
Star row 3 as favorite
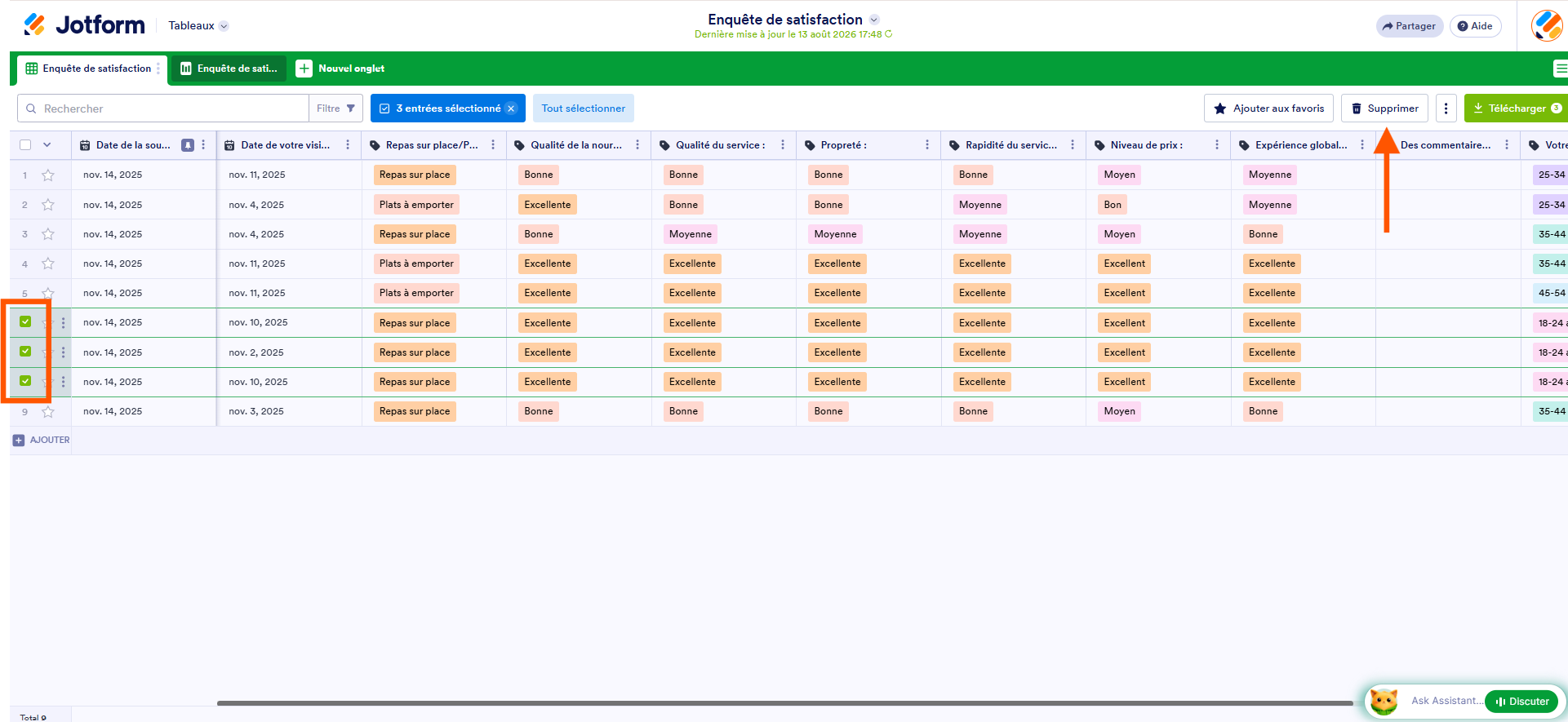tap(48, 234)
